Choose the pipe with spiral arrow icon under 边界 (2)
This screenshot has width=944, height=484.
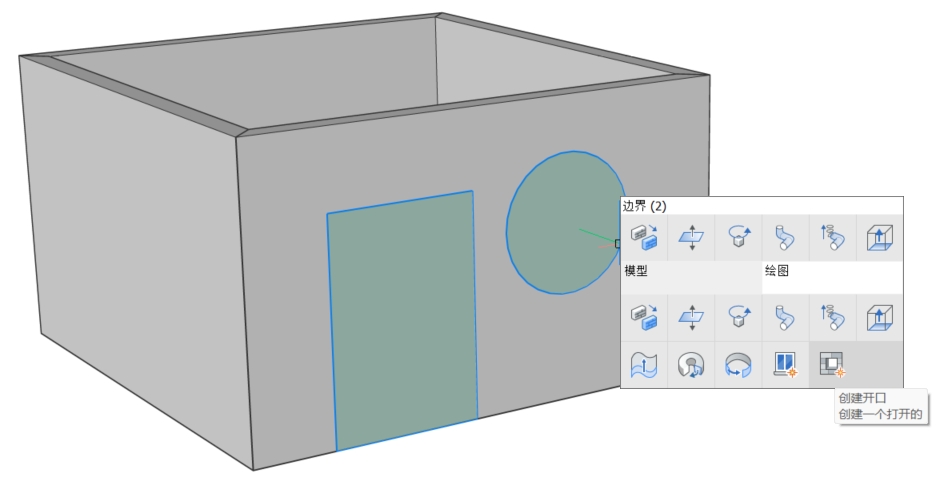pyautogui.click(x=833, y=237)
